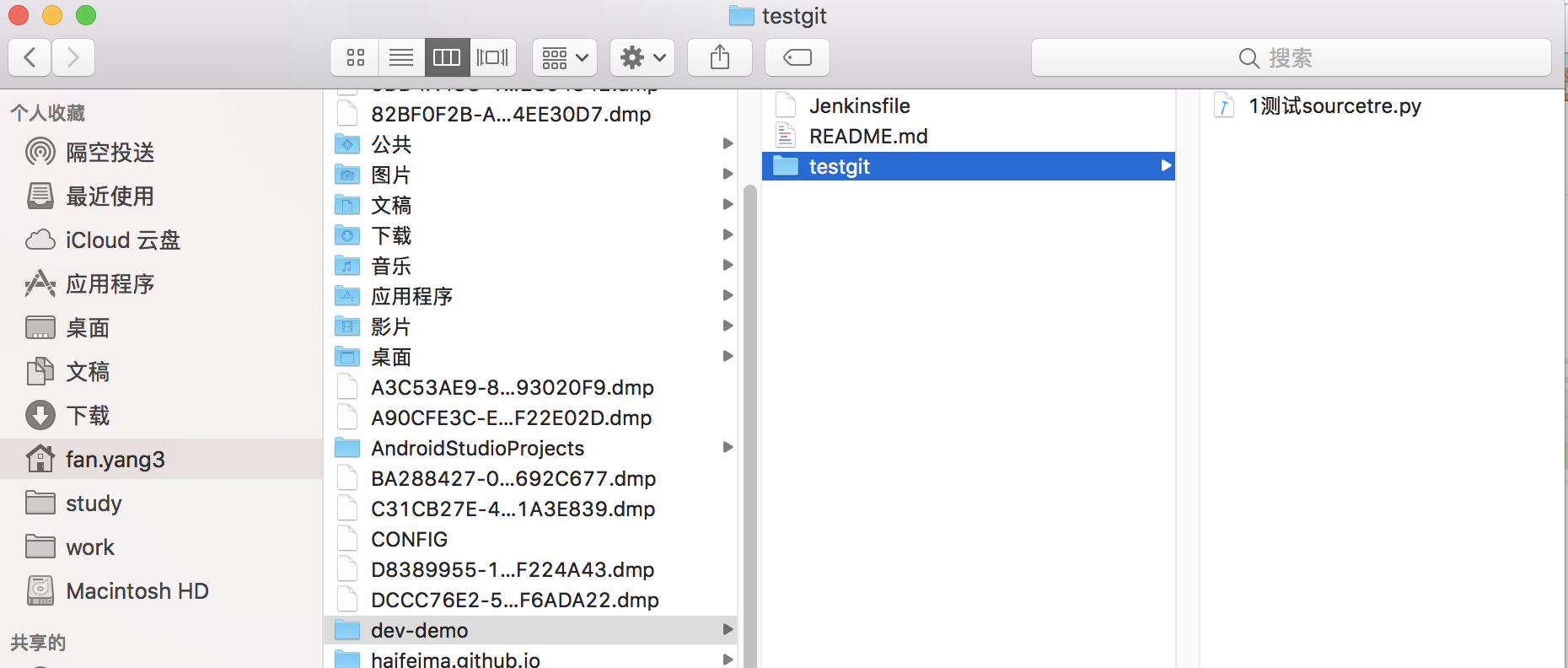The width and height of the screenshot is (1568, 668).
Task: Open 应用程序 in the sidebar
Action: pos(161,283)
